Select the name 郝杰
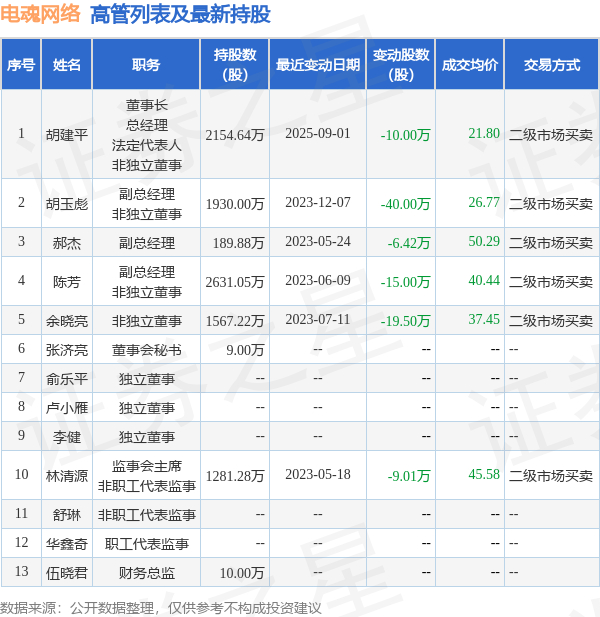 (66, 243)
